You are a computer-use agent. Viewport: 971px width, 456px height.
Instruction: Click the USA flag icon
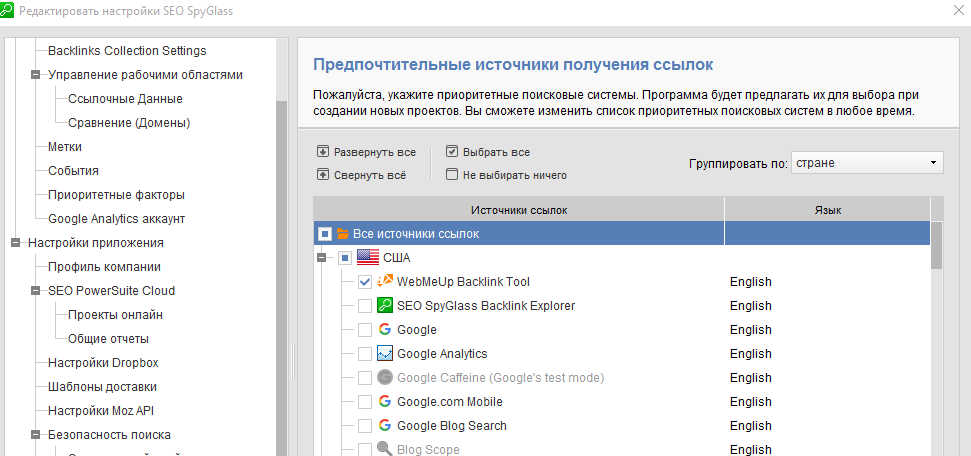tap(368, 258)
